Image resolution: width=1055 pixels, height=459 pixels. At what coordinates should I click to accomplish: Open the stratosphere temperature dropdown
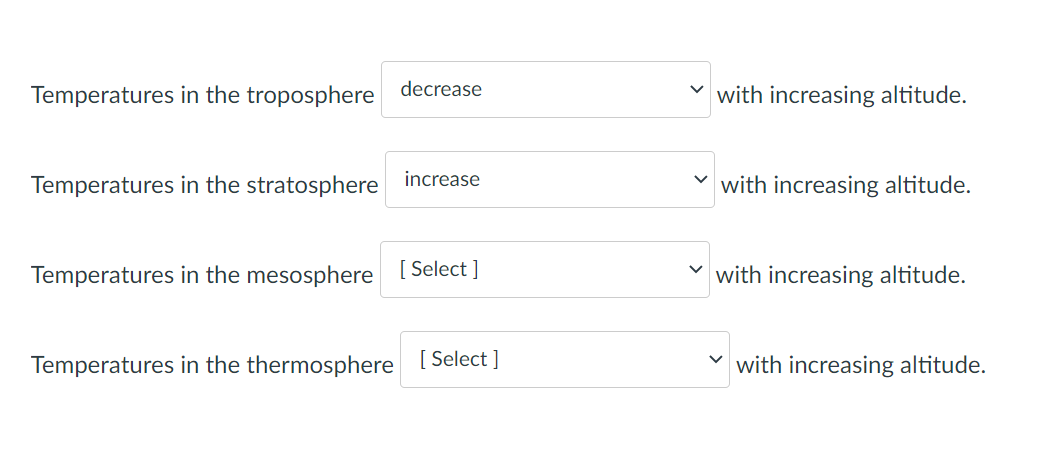[549, 180]
